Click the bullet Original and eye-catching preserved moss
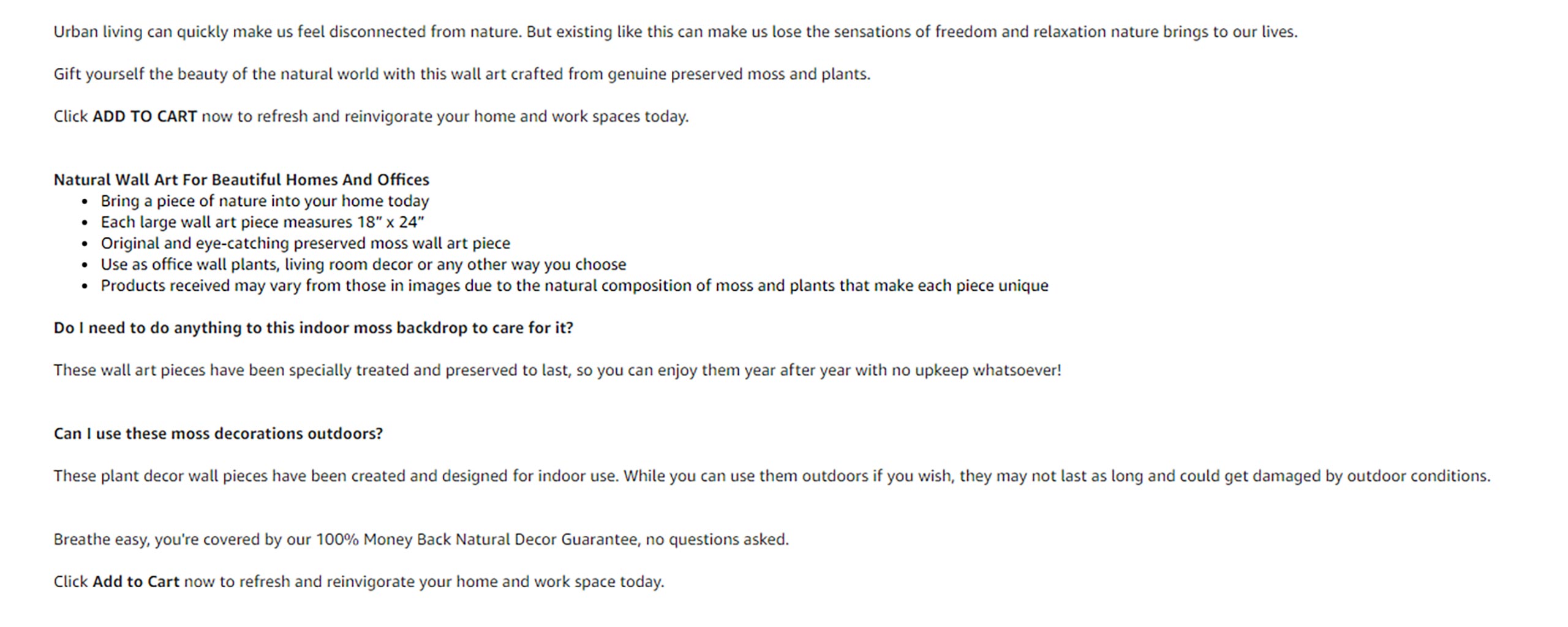This screenshot has height=627, width=1568. 305,244
